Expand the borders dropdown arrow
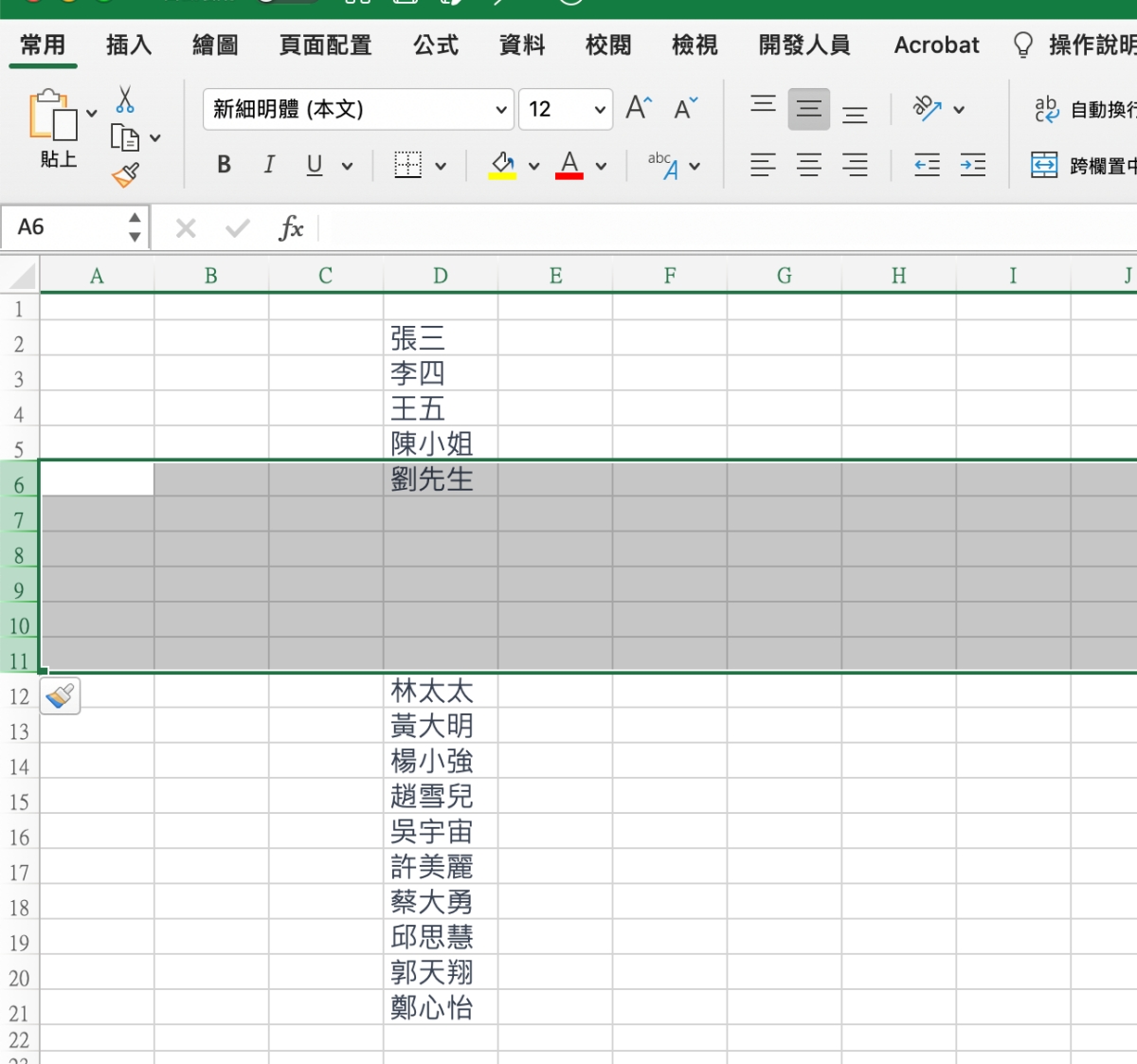 pyautogui.click(x=441, y=166)
